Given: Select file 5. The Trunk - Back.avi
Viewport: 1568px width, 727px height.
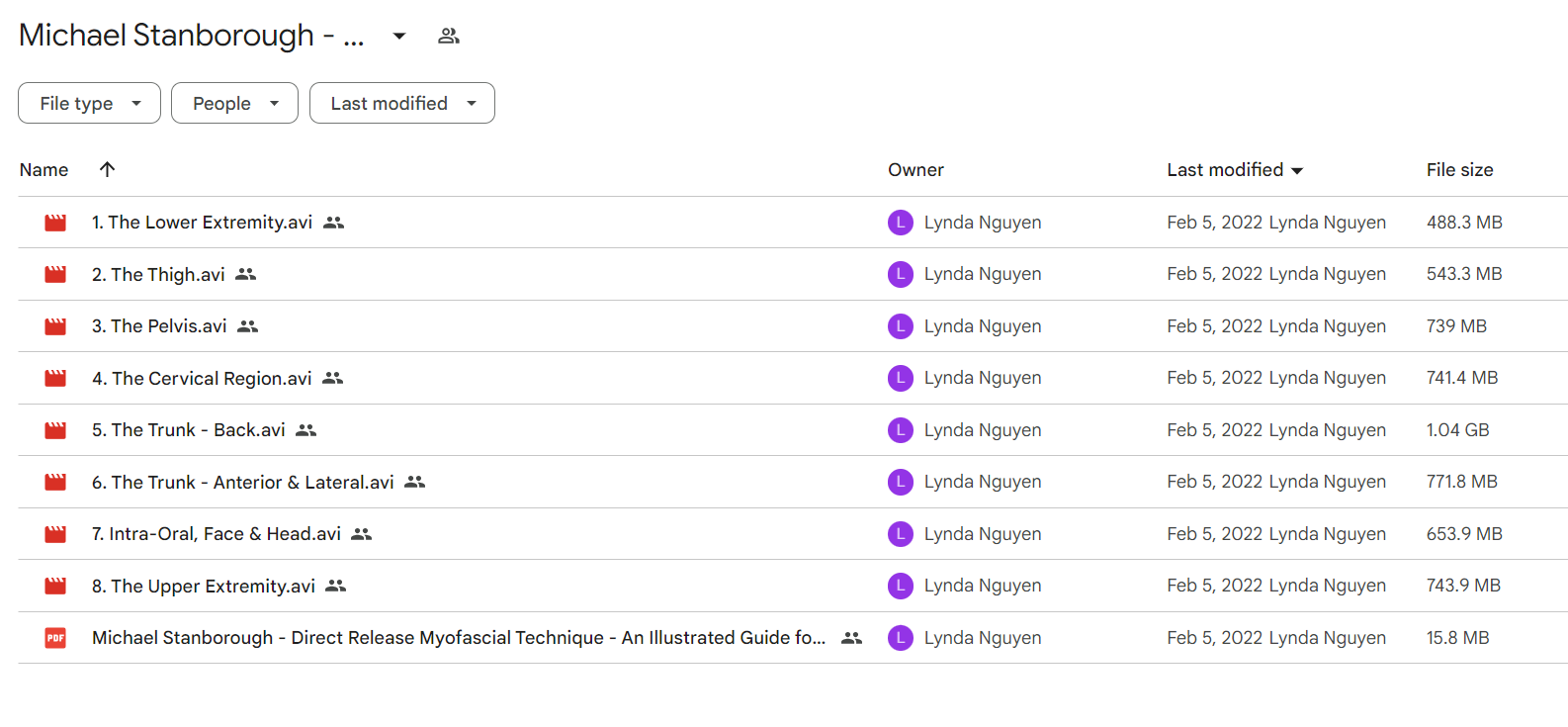Looking at the screenshot, I should [189, 430].
